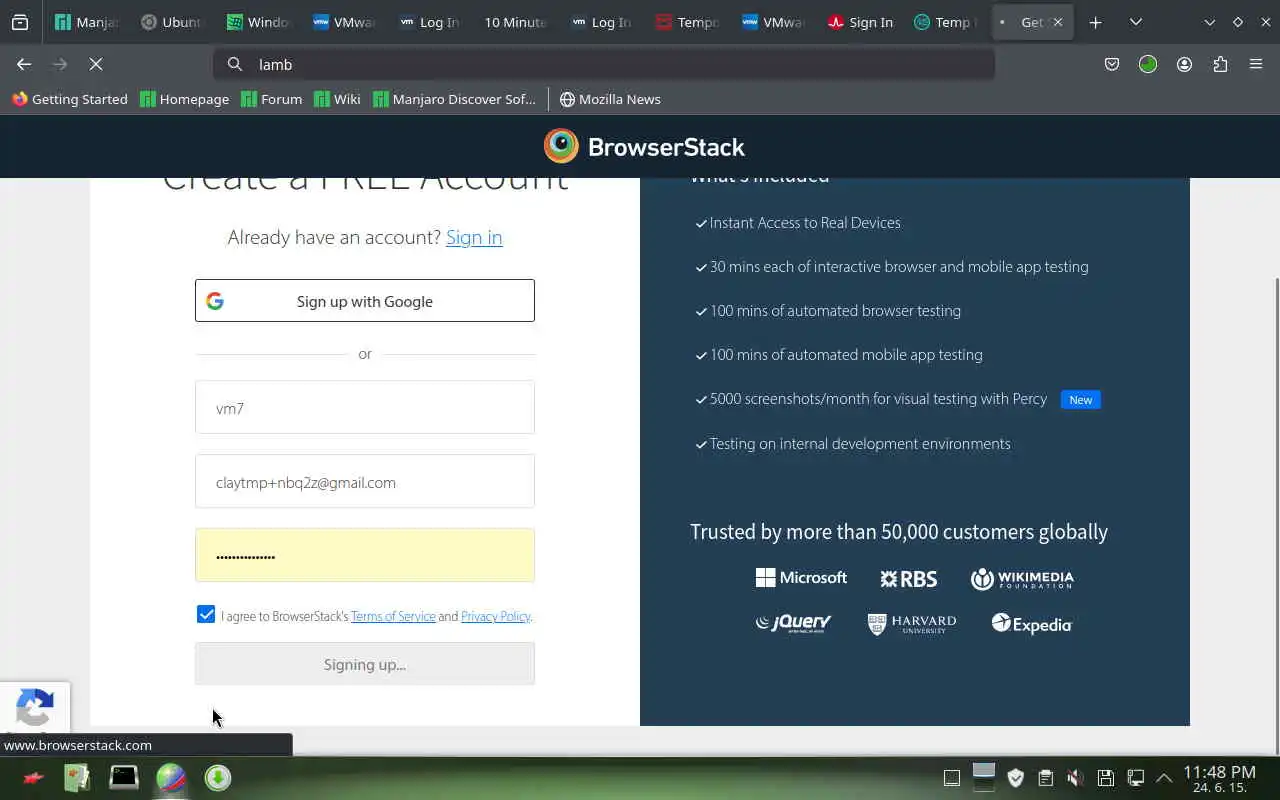The image size is (1280, 800).
Task: Open a new browser tab
Action: click(x=1096, y=22)
